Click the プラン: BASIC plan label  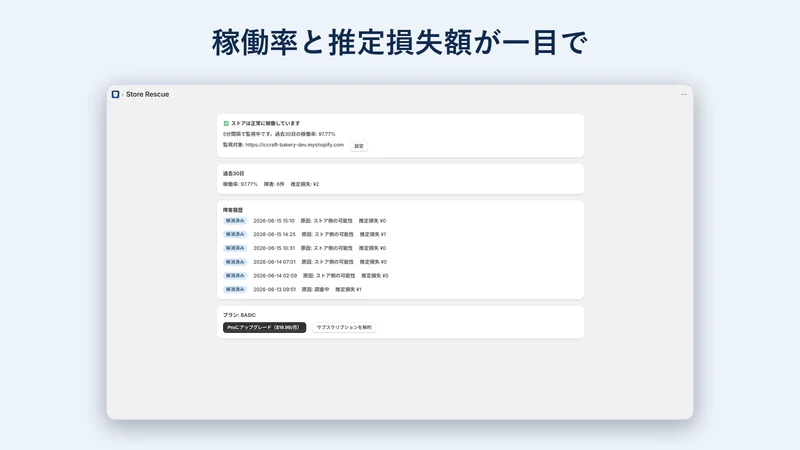[239, 315]
